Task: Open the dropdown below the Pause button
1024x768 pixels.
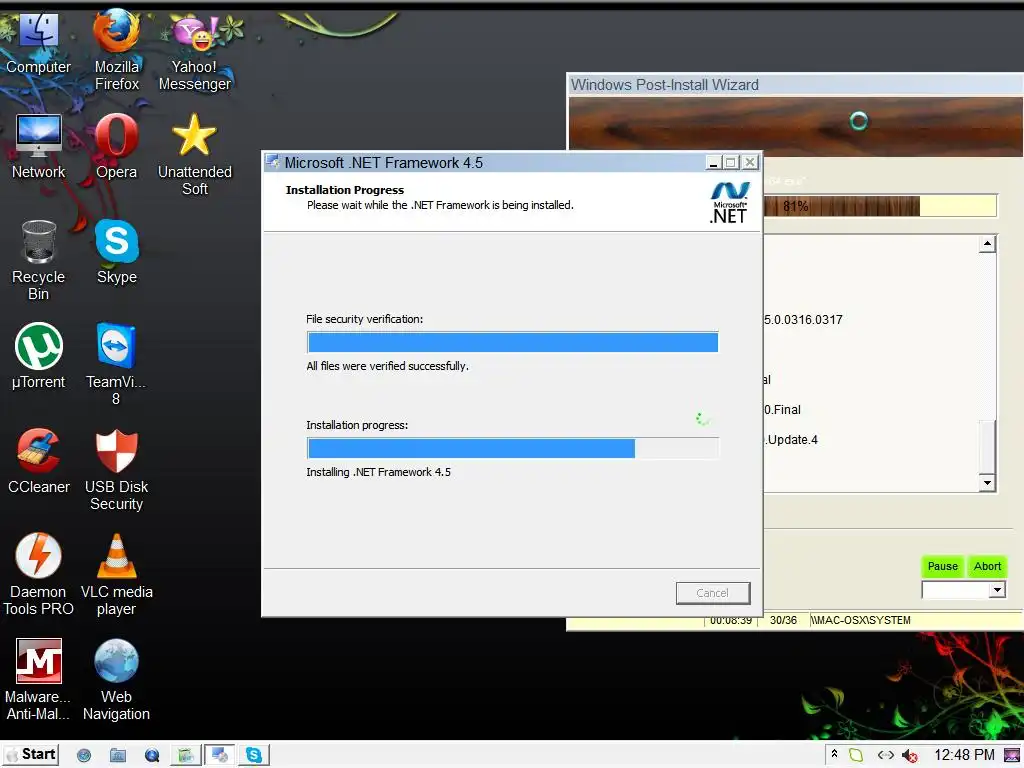Action: (997, 590)
